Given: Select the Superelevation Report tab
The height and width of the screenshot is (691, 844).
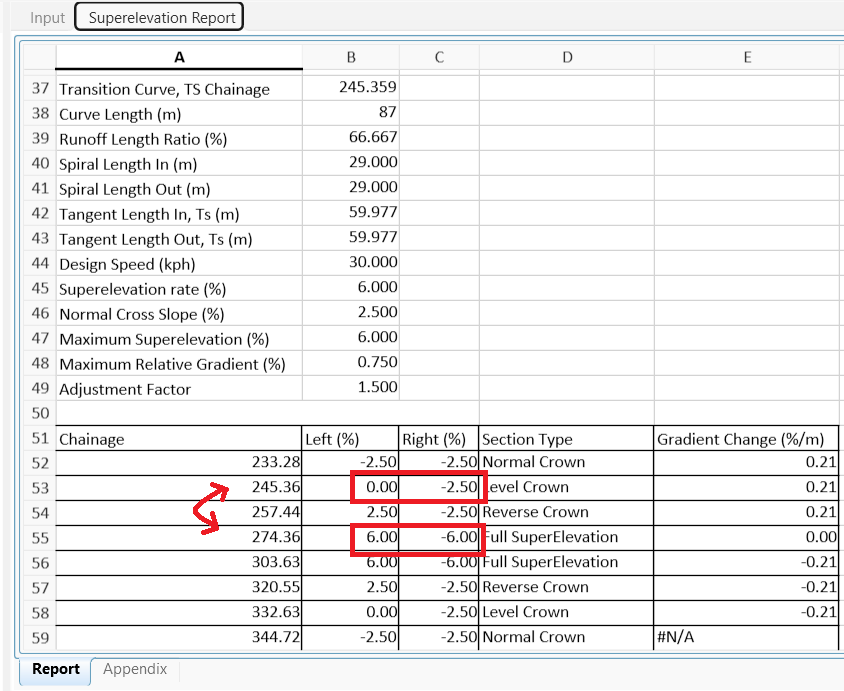Looking at the screenshot, I should point(158,17).
